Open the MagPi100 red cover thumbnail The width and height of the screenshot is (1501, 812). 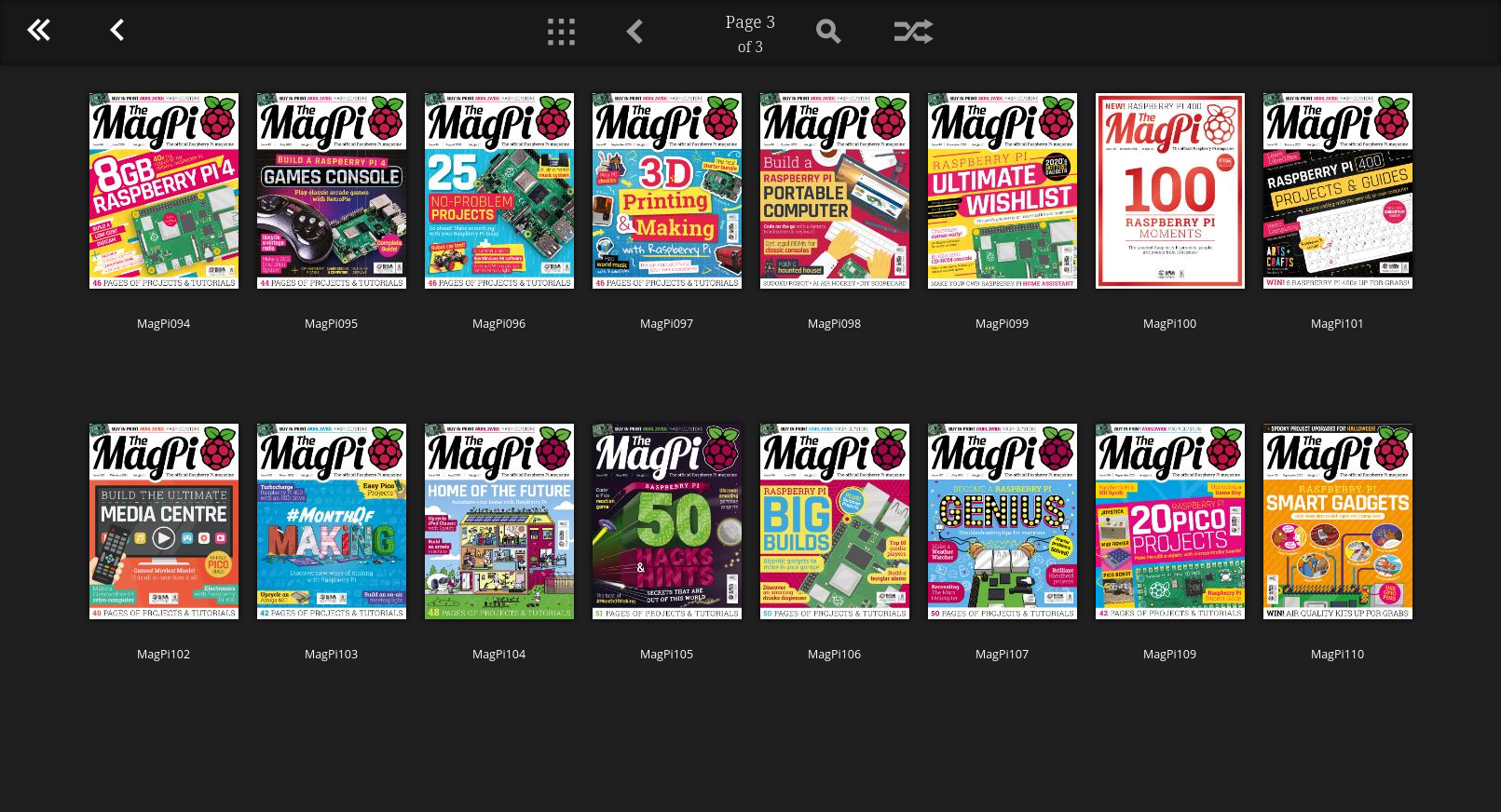click(1170, 191)
